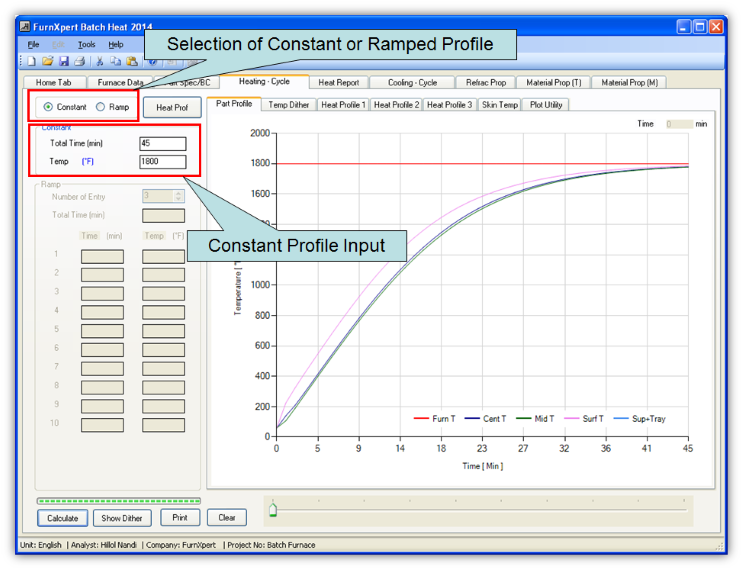Open the File menu
Viewport: 743px width, 570px height.
click(33, 45)
